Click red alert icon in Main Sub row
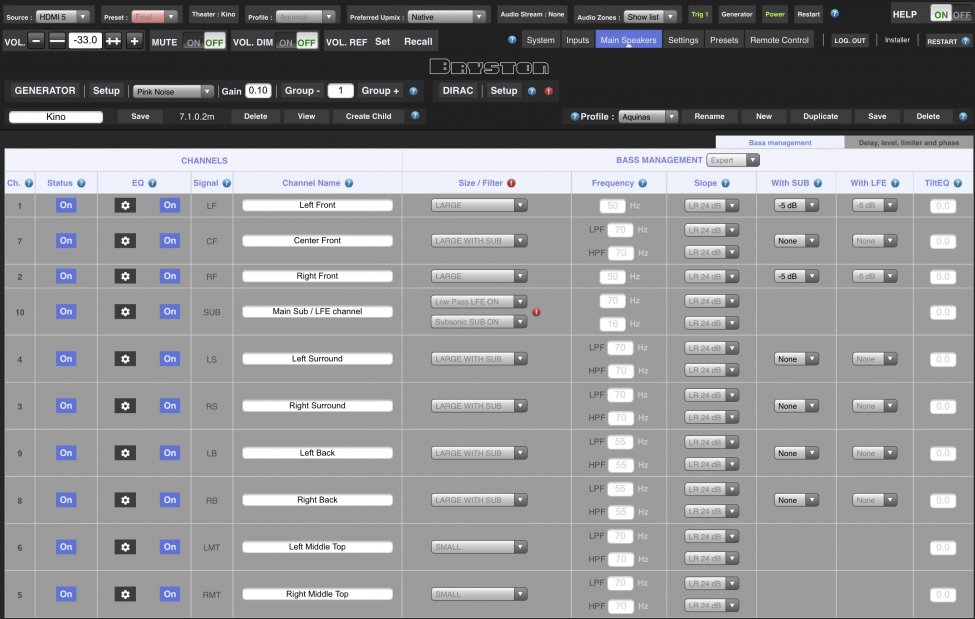975x619 pixels. 536,312
